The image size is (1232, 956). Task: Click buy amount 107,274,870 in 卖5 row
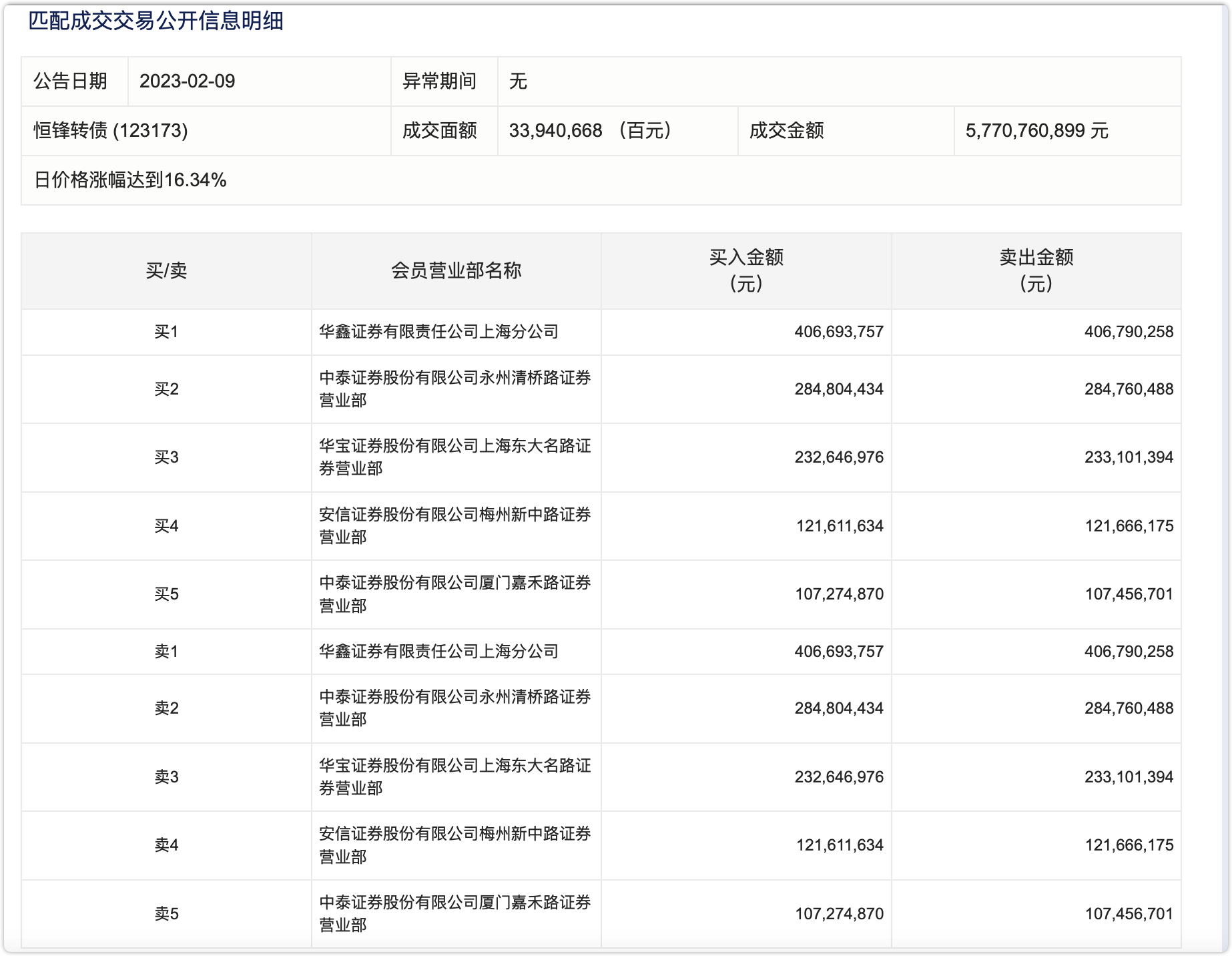point(838,914)
